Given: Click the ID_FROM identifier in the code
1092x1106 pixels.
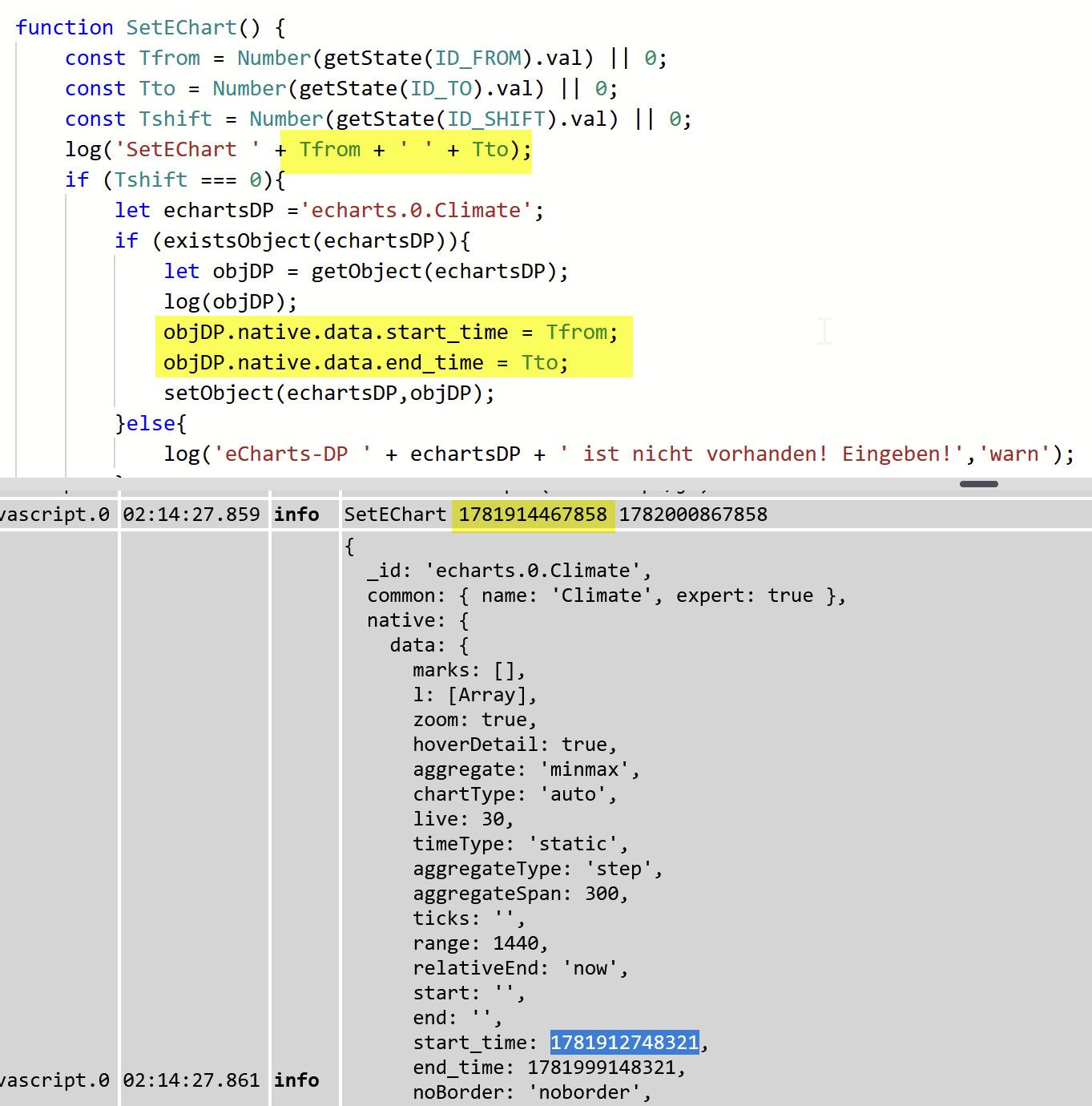Looking at the screenshot, I should pyautogui.click(x=477, y=58).
